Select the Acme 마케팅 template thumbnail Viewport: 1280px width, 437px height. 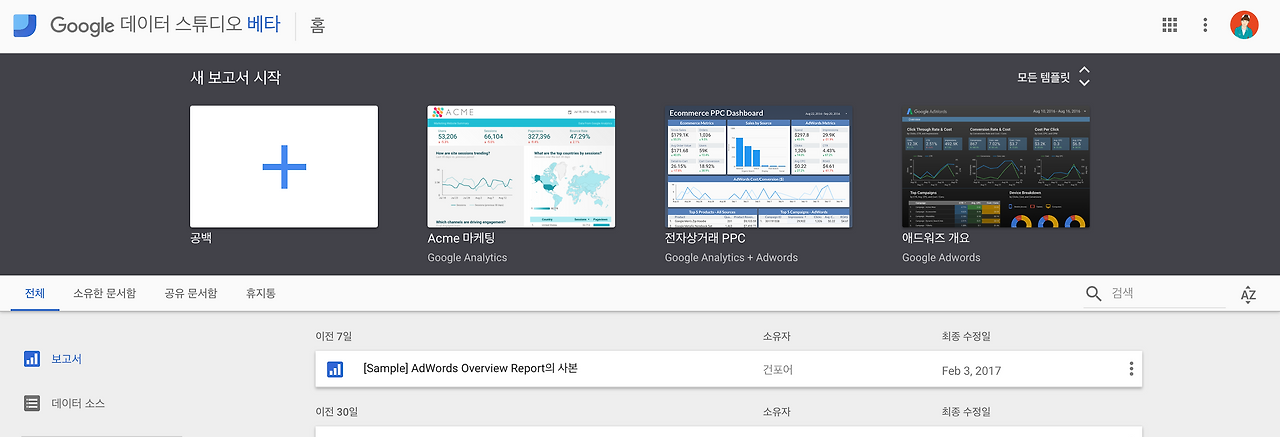click(521, 166)
